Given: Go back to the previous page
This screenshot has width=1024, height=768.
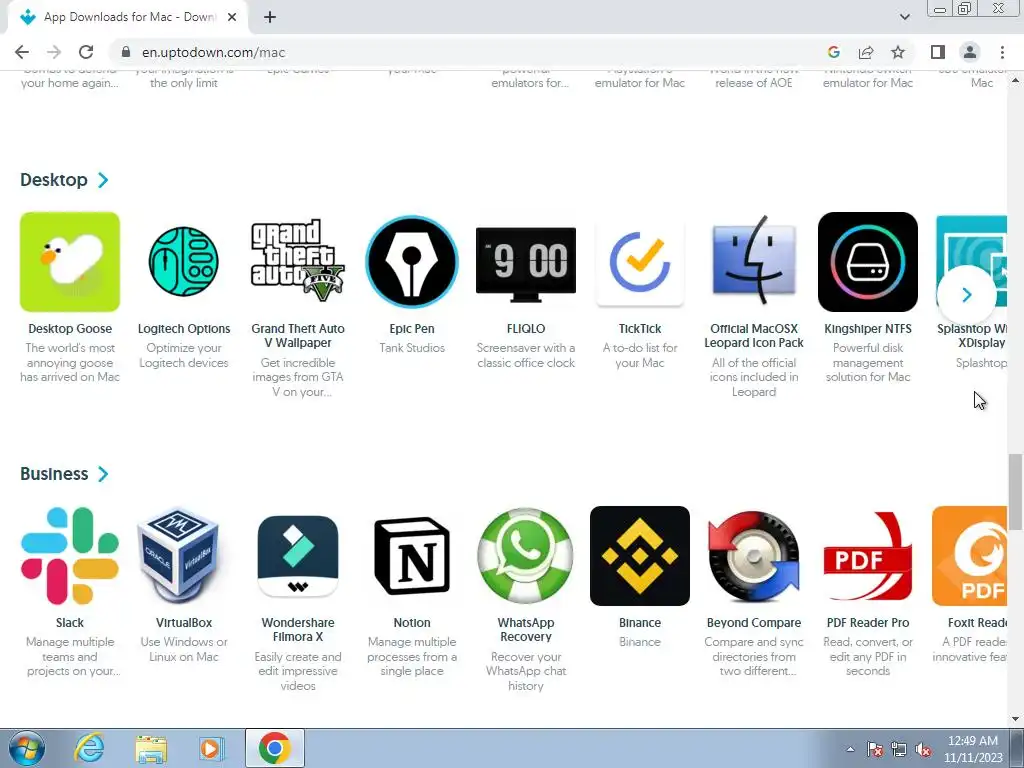Looking at the screenshot, I should [x=22, y=52].
